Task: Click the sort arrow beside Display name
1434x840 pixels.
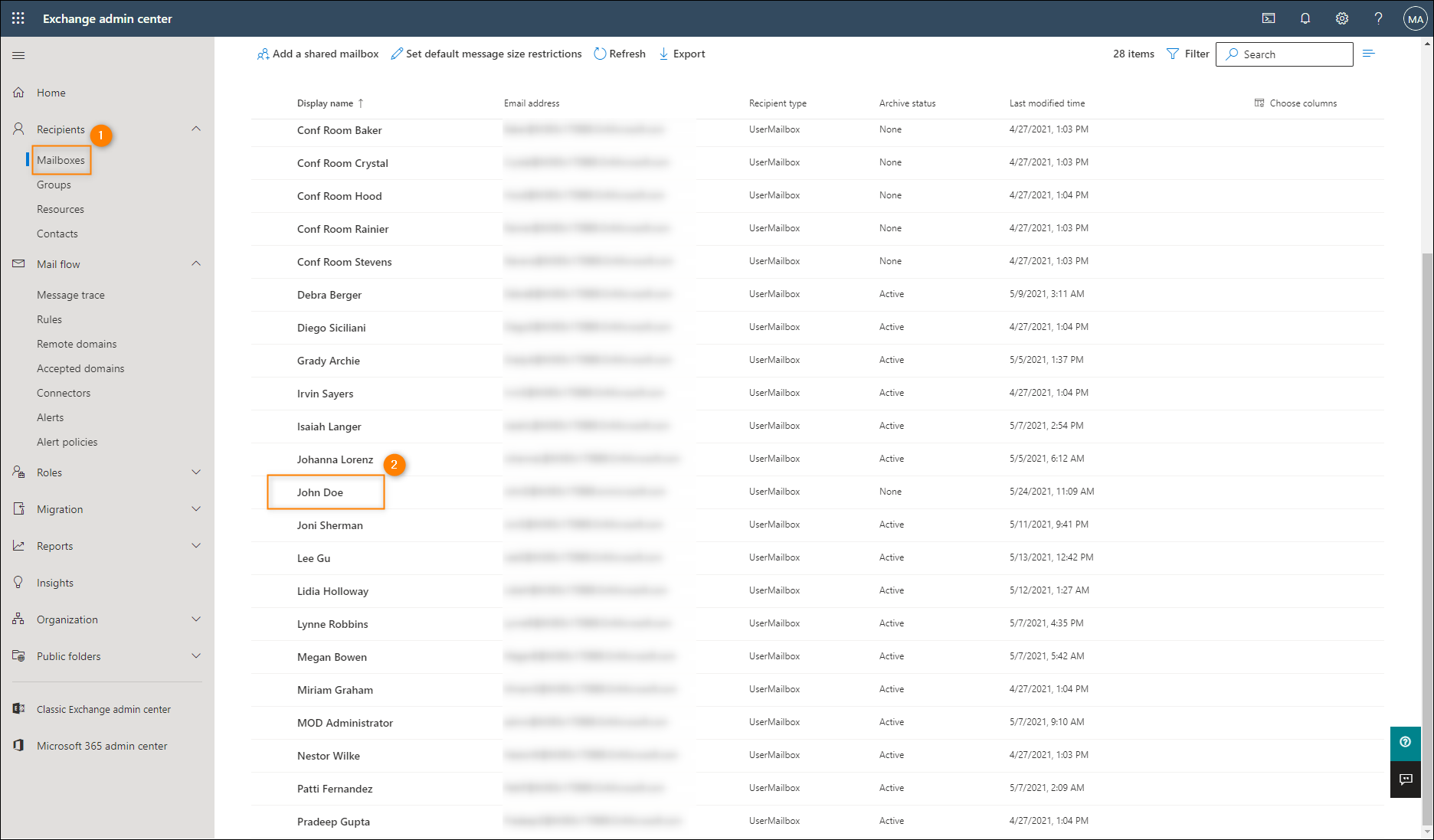Action: [x=361, y=103]
